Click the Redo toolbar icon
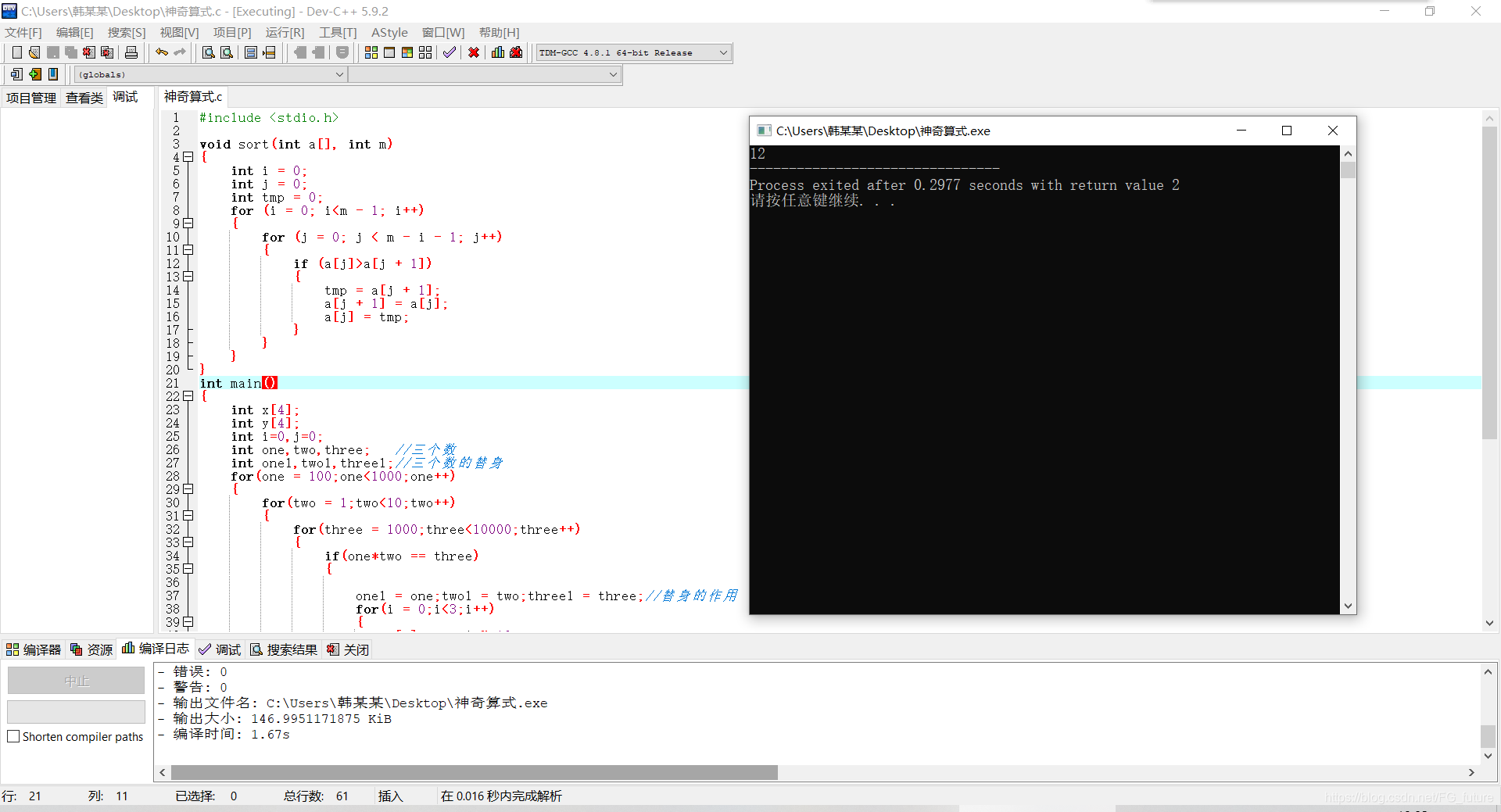 pyautogui.click(x=180, y=52)
